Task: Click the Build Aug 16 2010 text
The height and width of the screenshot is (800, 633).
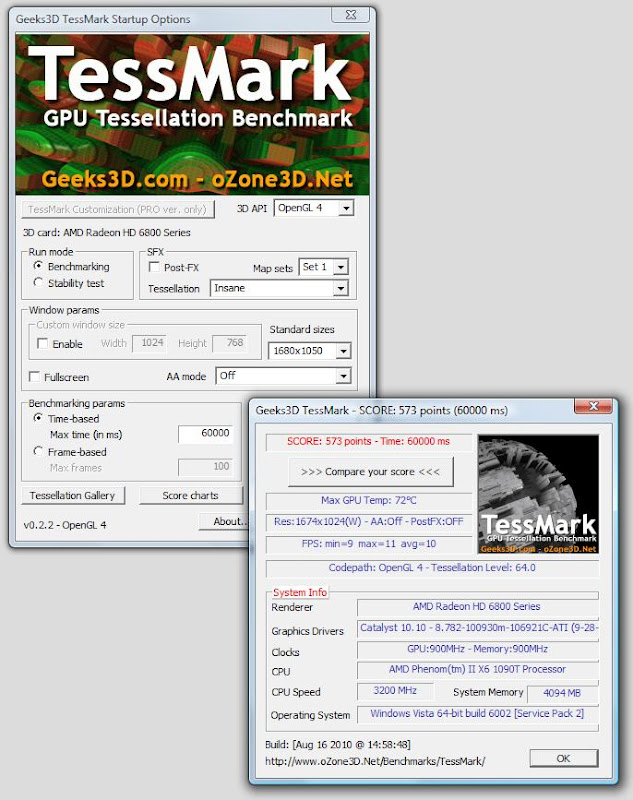Action: click(x=338, y=744)
